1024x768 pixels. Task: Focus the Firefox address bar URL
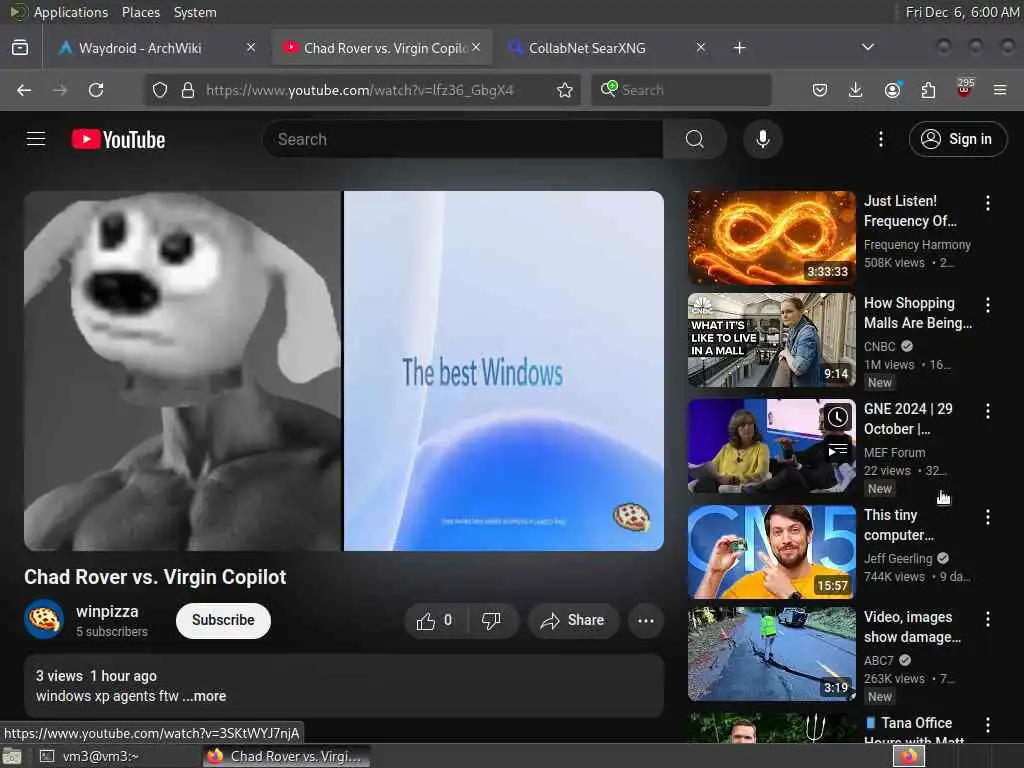pos(359,90)
